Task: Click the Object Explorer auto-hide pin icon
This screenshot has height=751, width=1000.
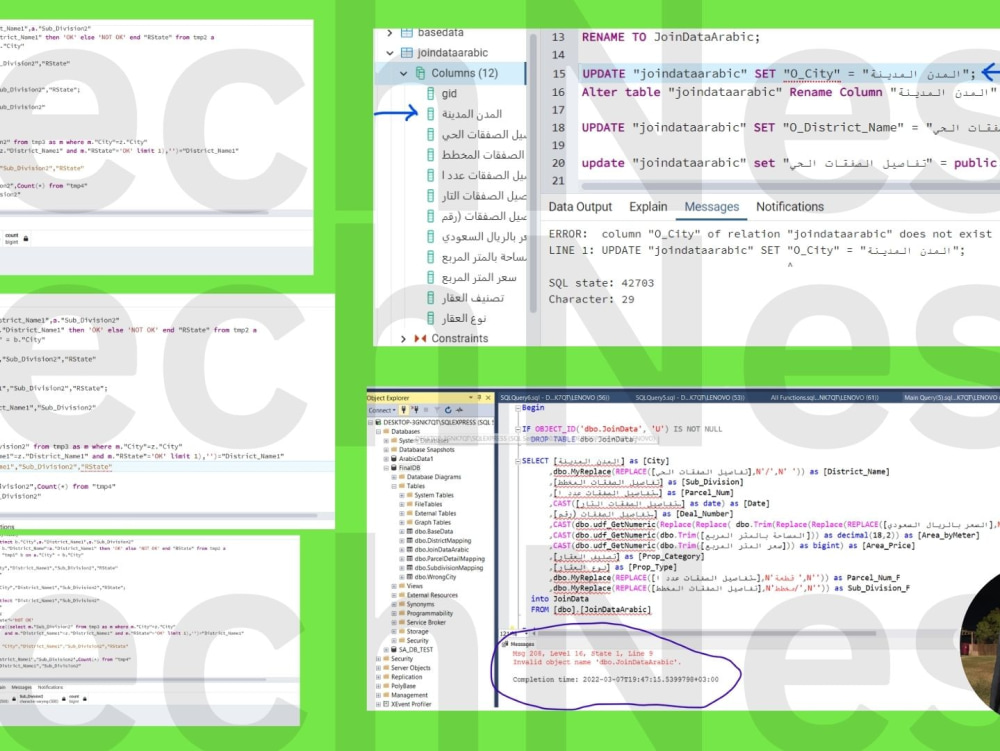Action: pyautogui.click(x=479, y=397)
